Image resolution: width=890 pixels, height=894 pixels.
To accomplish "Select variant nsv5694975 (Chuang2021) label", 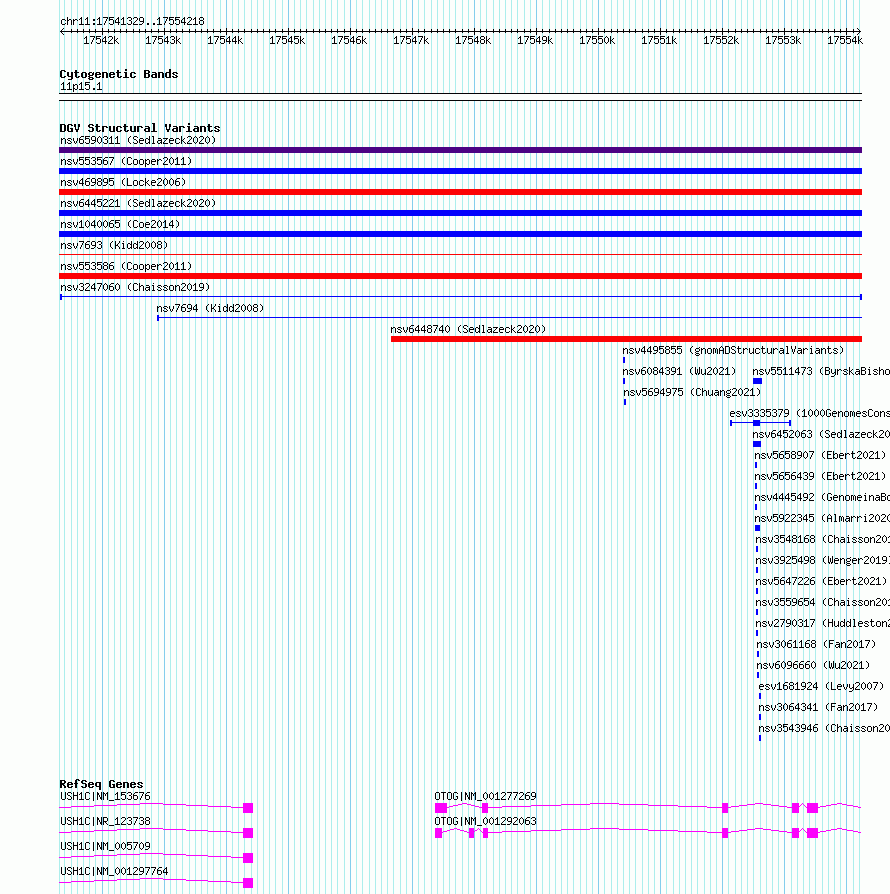I will [x=692, y=393].
